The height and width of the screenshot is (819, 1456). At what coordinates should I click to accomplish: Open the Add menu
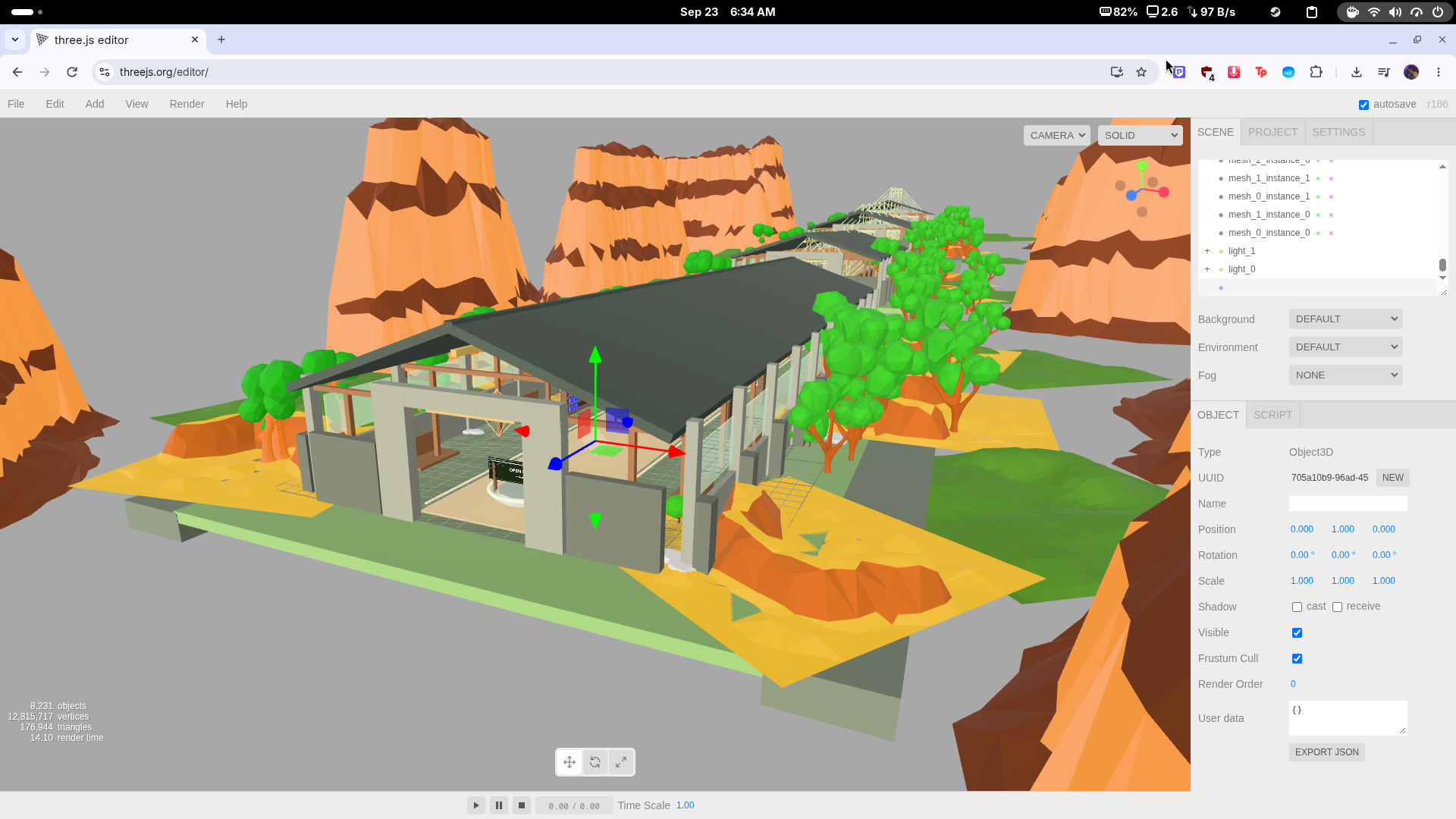click(x=95, y=104)
